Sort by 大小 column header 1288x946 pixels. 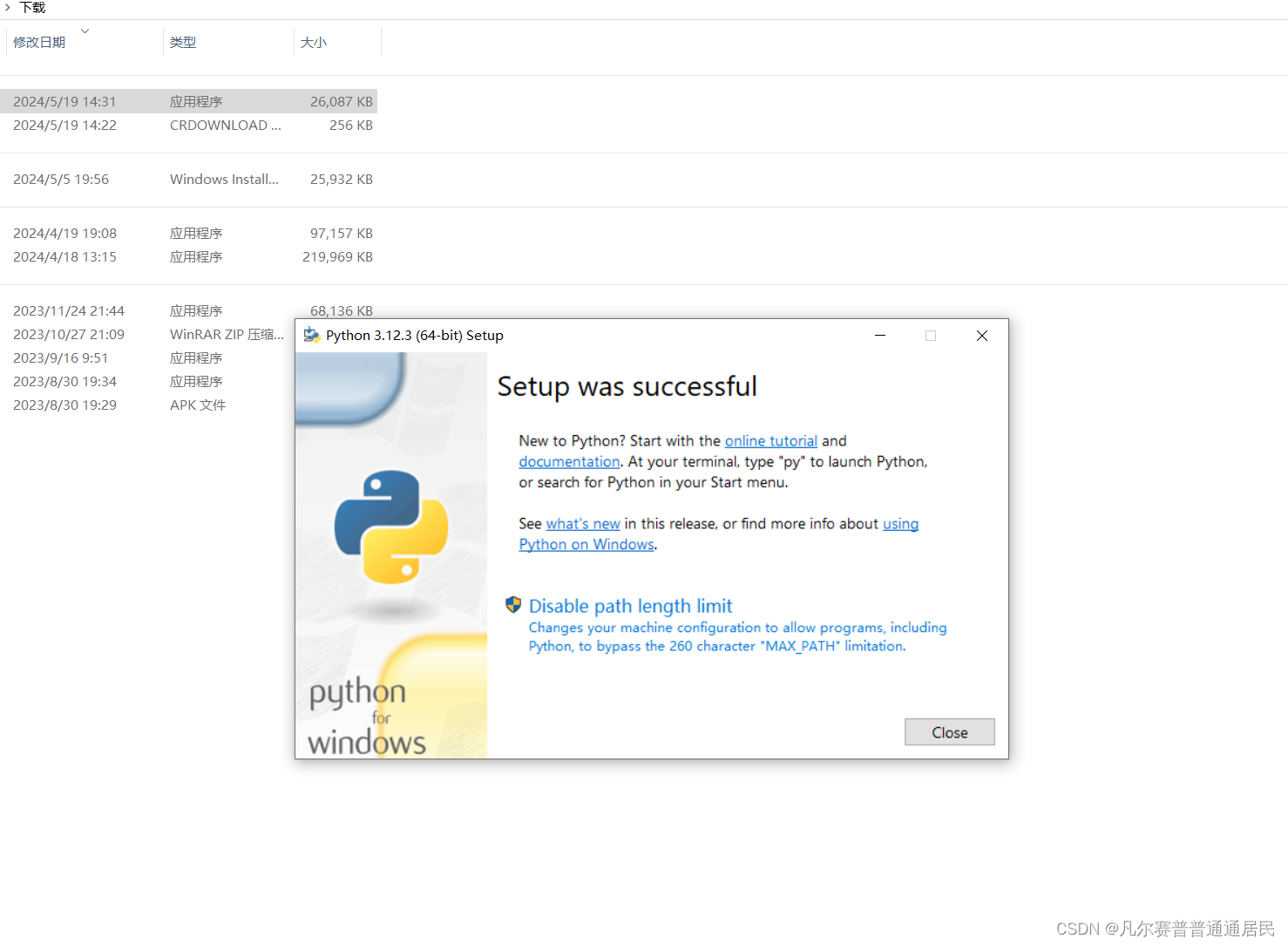[314, 43]
